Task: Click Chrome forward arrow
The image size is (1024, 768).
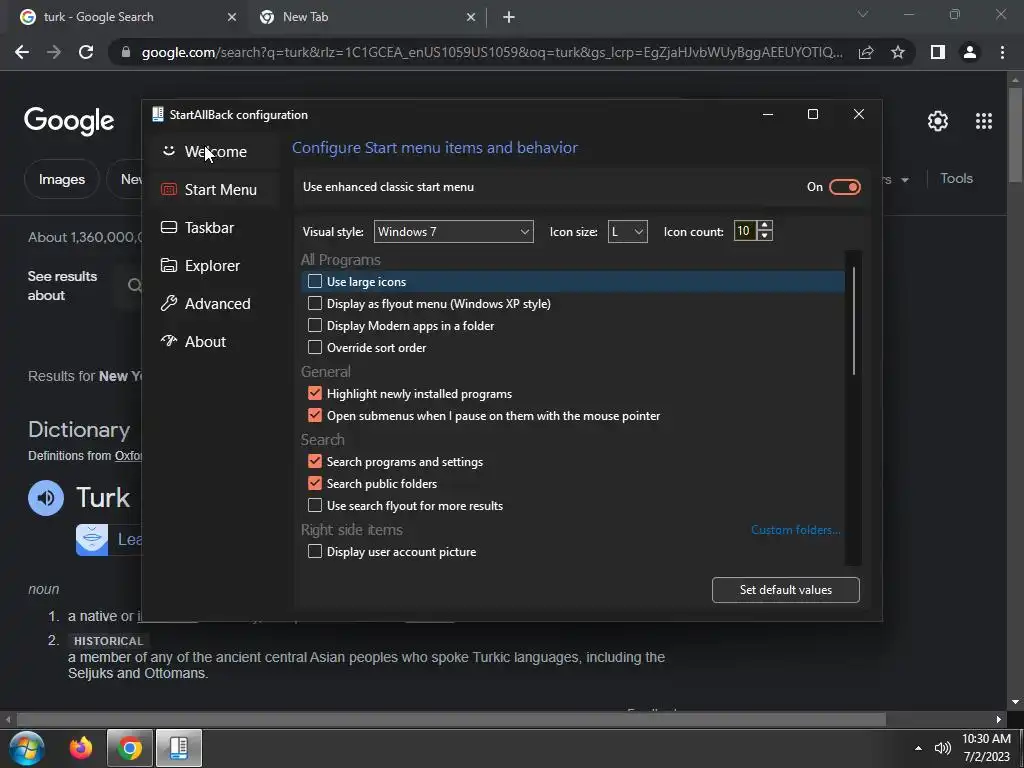Action: click(x=54, y=52)
